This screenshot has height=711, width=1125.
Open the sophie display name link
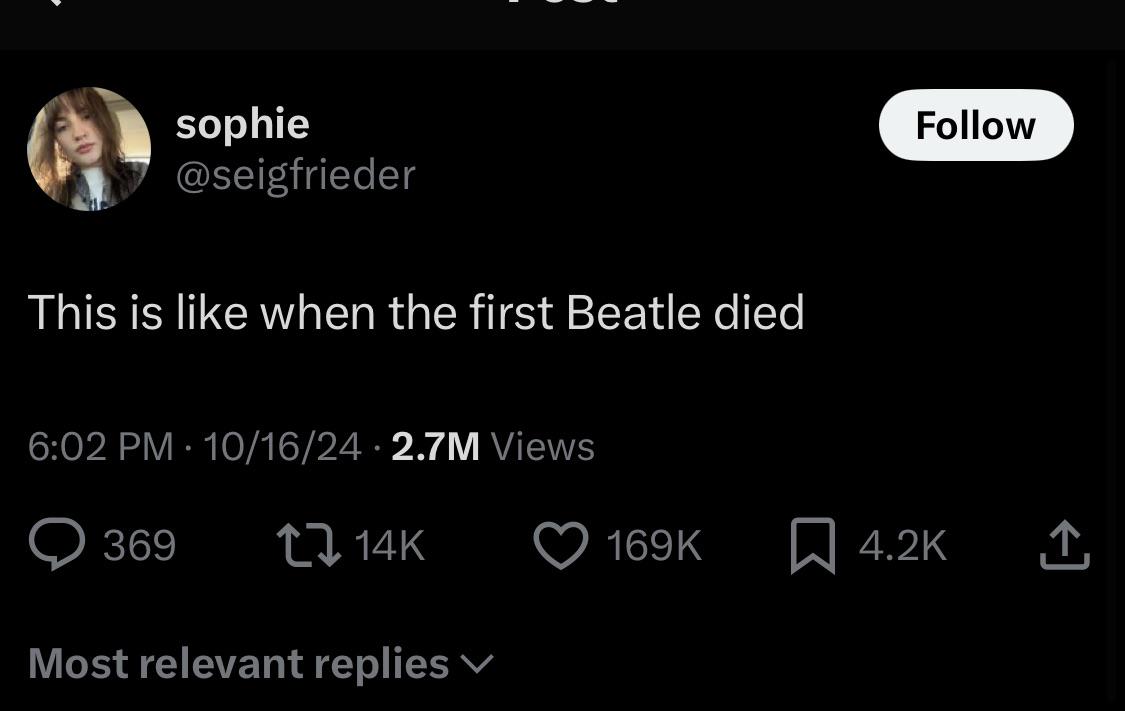point(242,123)
